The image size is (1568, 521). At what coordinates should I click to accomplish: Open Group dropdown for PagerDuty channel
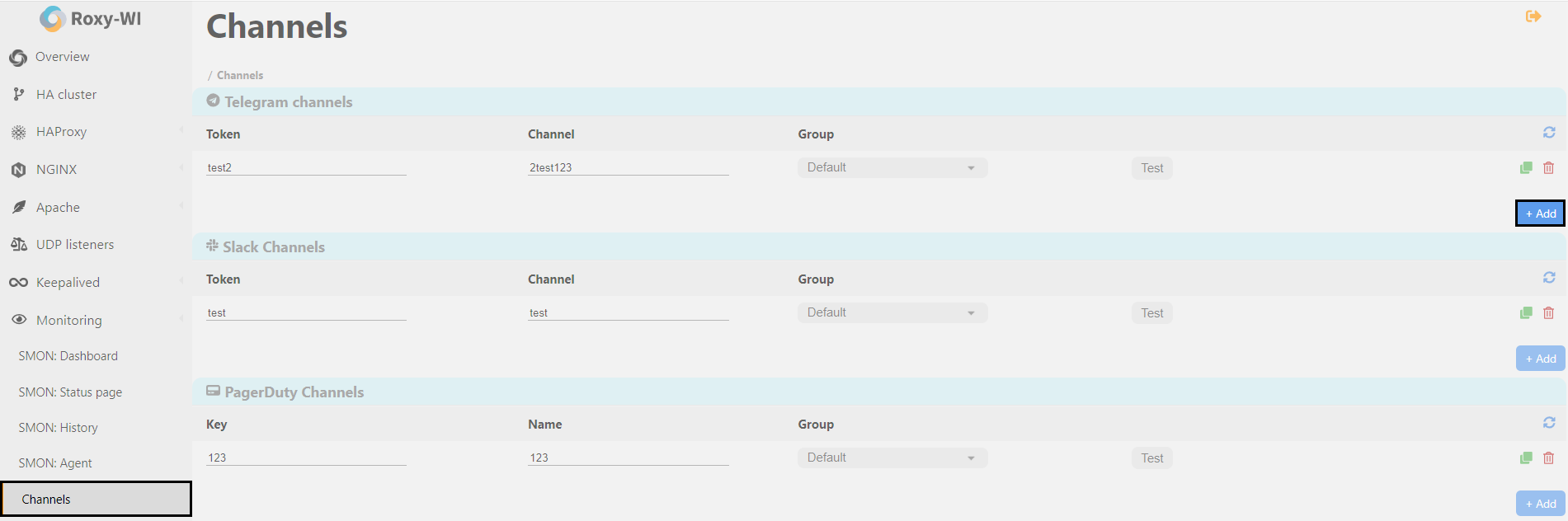coord(892,458)
